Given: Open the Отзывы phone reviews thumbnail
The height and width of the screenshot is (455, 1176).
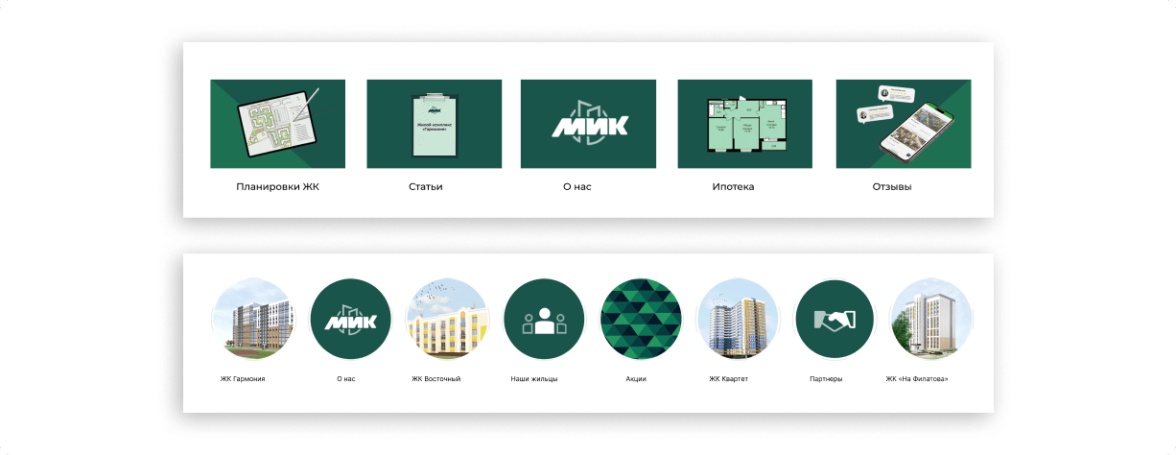Looking at the screenshot, I should pos(904,124).
